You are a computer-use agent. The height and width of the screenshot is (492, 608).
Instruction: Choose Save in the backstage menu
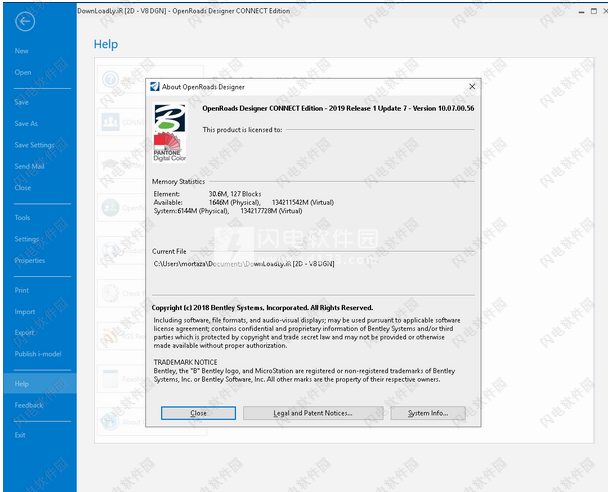(x=21, y=102)
